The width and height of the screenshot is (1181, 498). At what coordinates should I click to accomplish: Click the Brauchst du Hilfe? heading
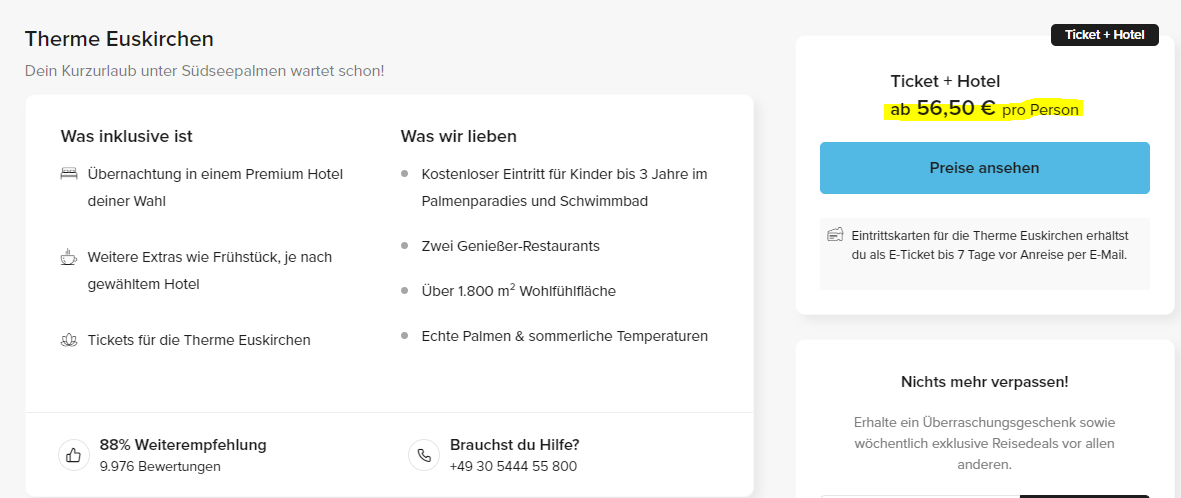point(514,445)
